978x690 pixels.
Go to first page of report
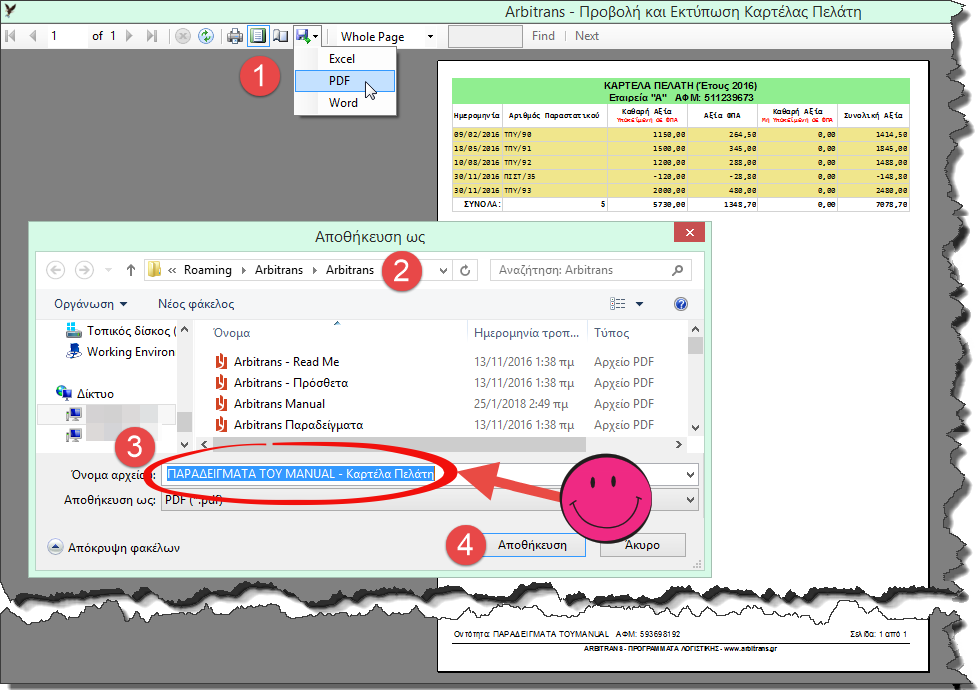[10, 36]
